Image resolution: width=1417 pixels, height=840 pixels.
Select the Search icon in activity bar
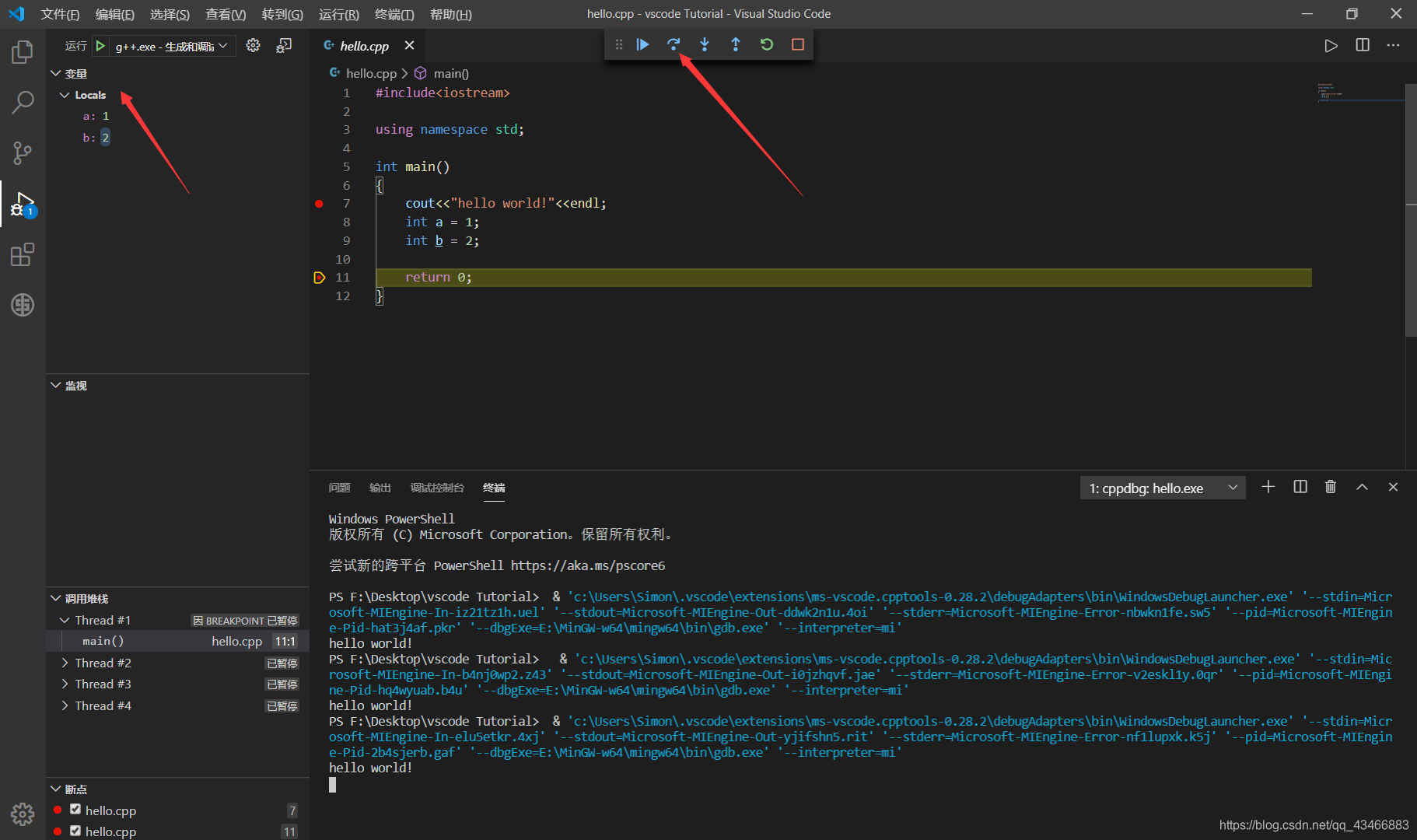22,102
